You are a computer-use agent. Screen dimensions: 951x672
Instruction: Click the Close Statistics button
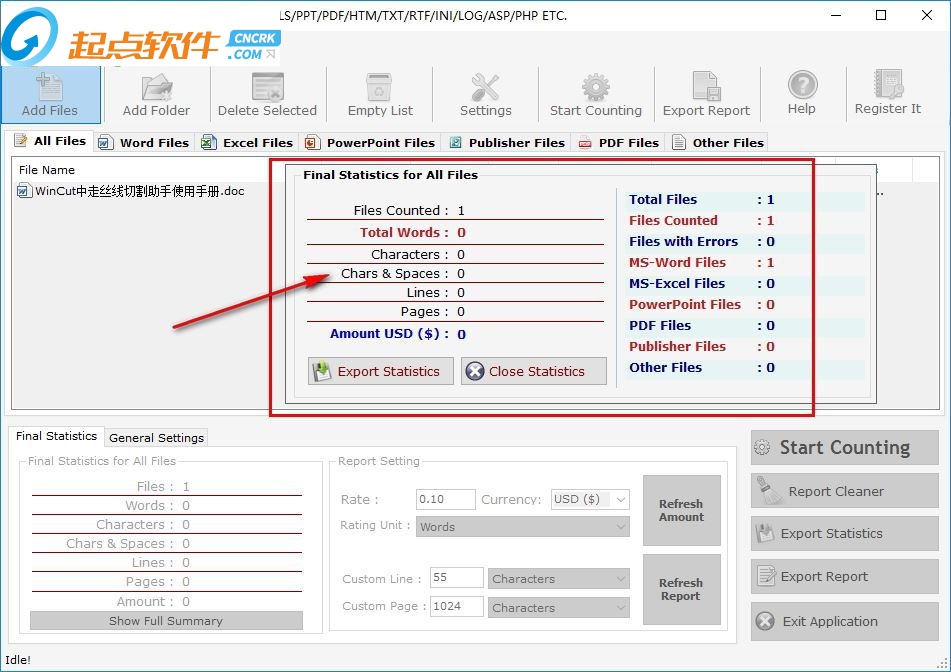click(x=534, y=371)
